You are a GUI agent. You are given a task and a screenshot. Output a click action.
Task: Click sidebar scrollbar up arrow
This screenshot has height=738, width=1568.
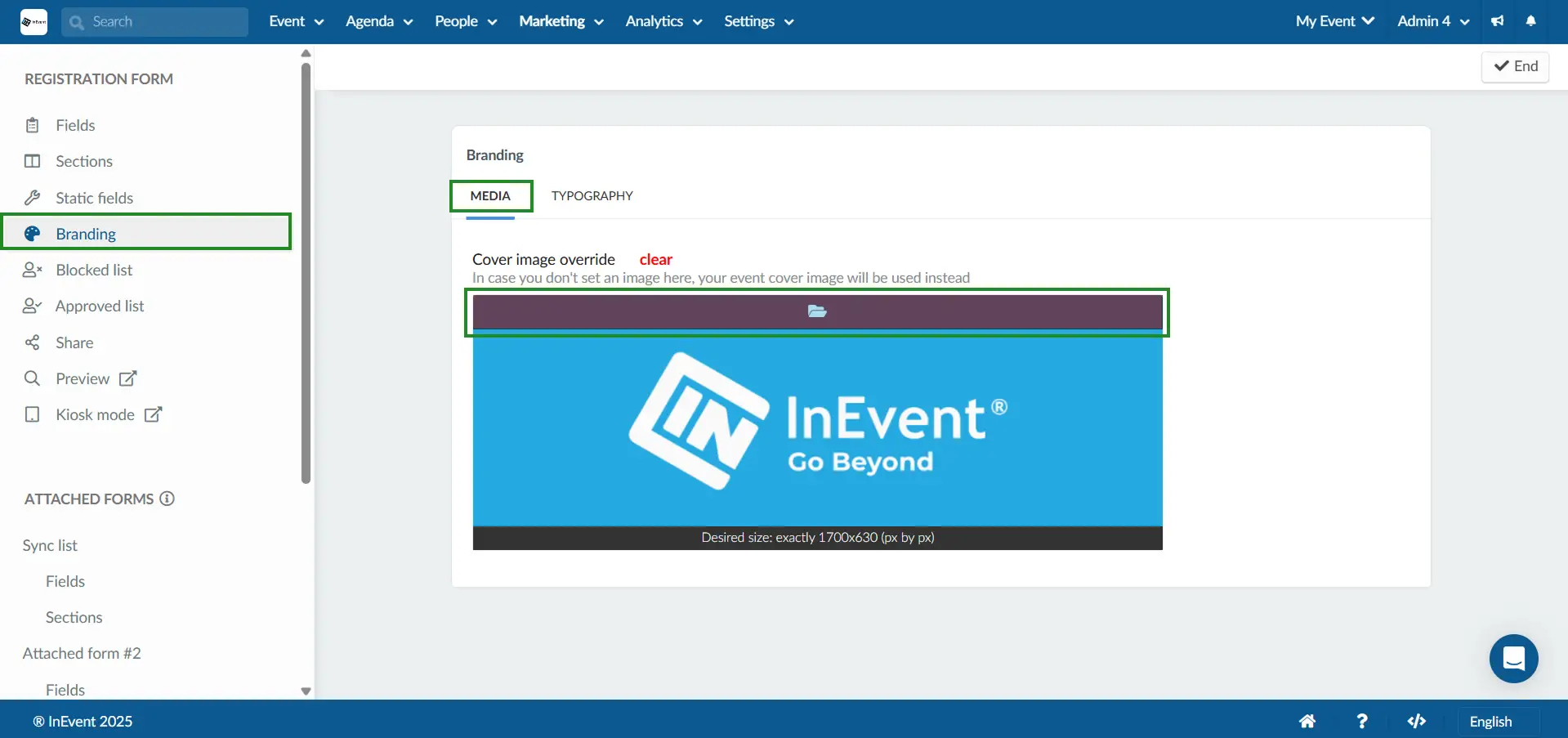306,53
